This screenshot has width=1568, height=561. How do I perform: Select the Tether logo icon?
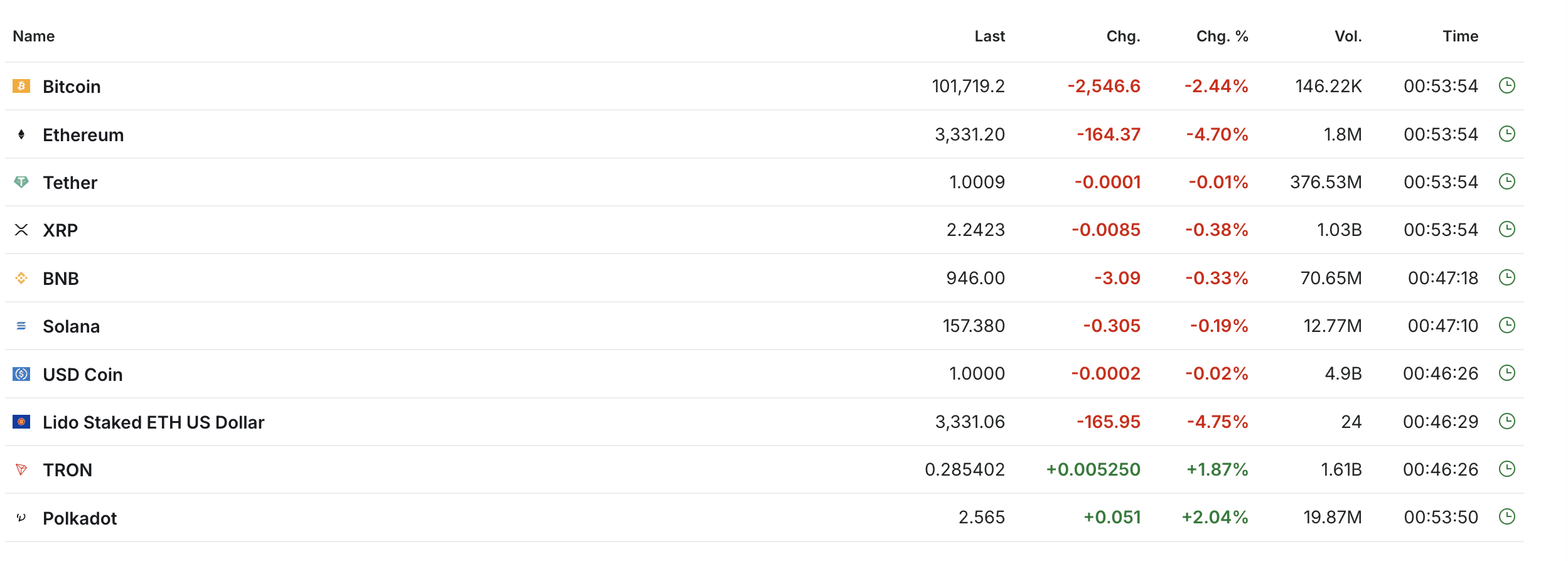pyautogui.click(x=21, y=182)
